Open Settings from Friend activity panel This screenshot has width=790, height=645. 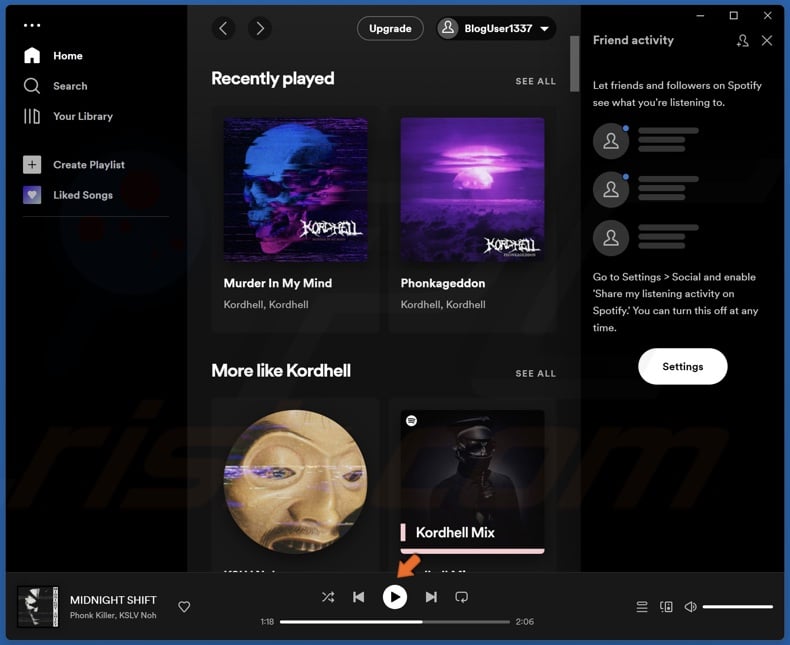tap(683, 366)
